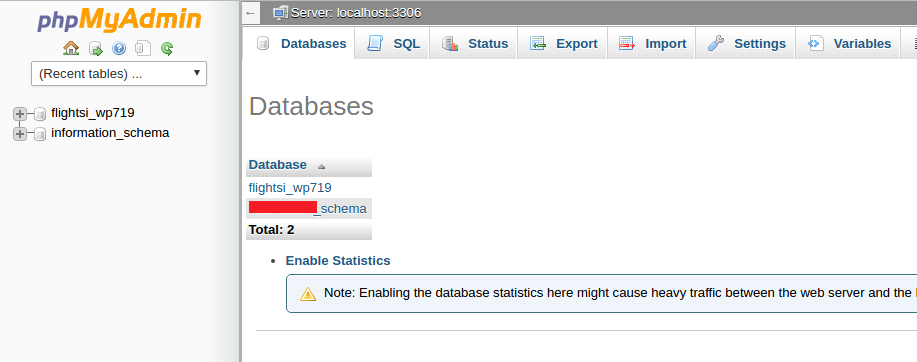Viewport: 917px width, 362px height.
Task: Open the documentation help icon
Action: coord(119,49)
